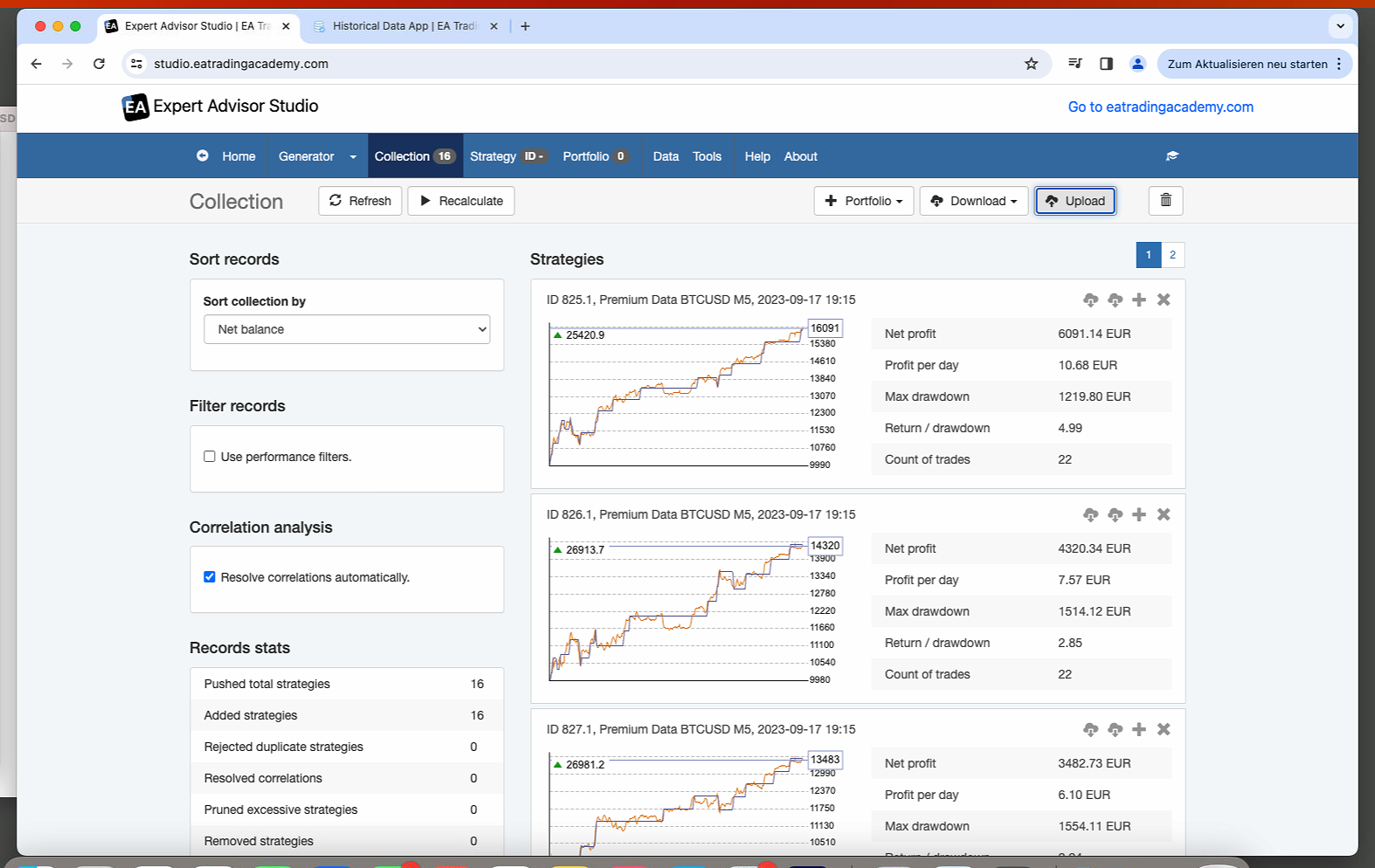This screenshot has height=868, width=1375.
Task: Open the Help navigation item
Action: click(757, 156)
